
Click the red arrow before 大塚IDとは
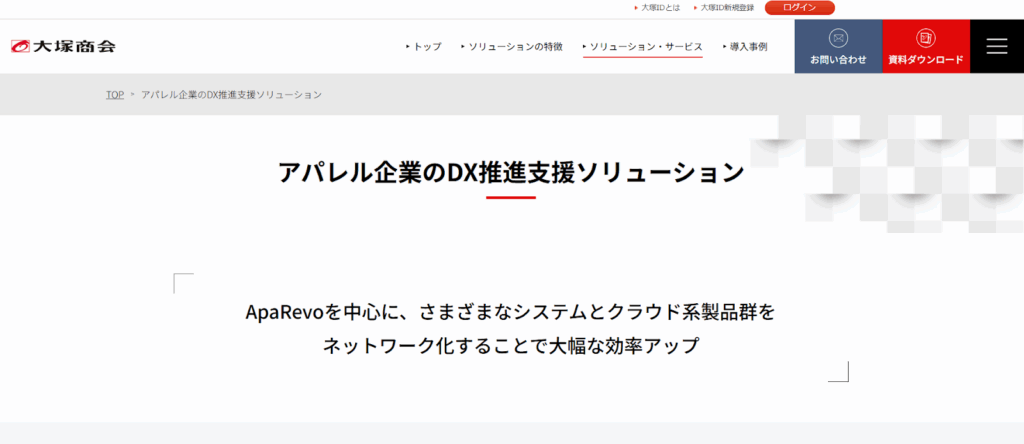pos(636,8)
